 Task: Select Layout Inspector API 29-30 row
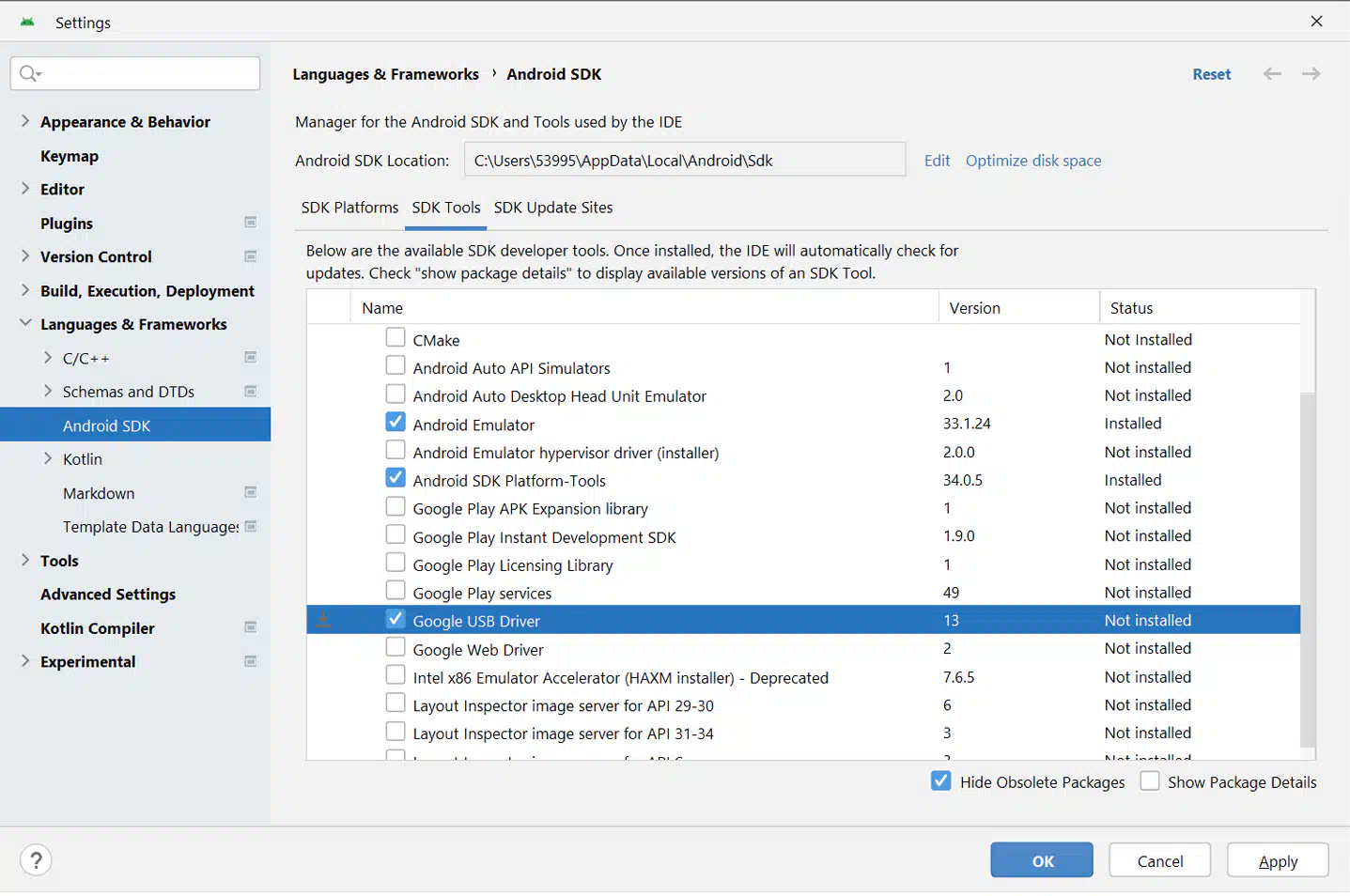coord(803,705)
